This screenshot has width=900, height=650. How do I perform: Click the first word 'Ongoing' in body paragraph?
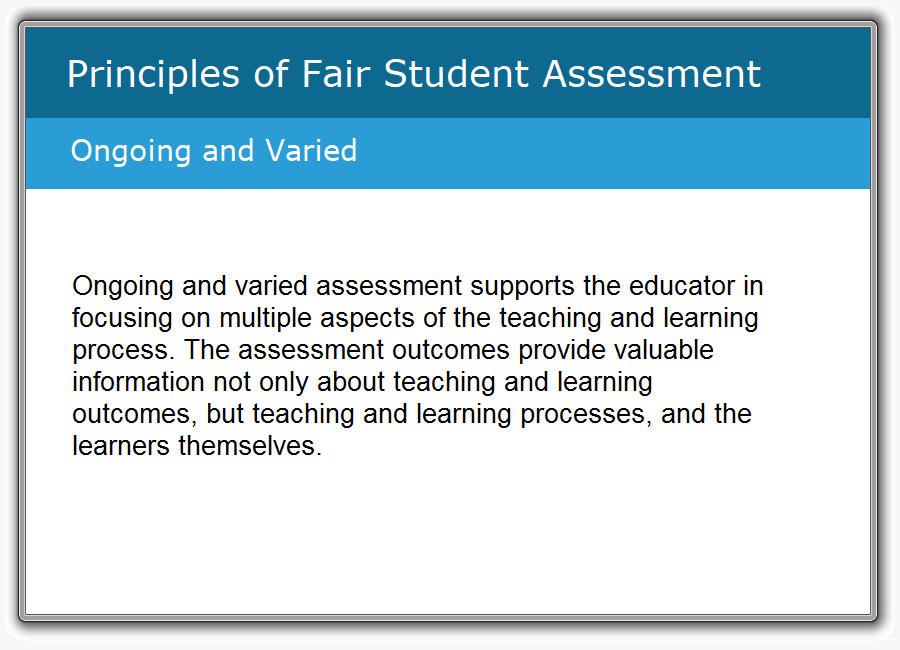click(x=123, y=287)
